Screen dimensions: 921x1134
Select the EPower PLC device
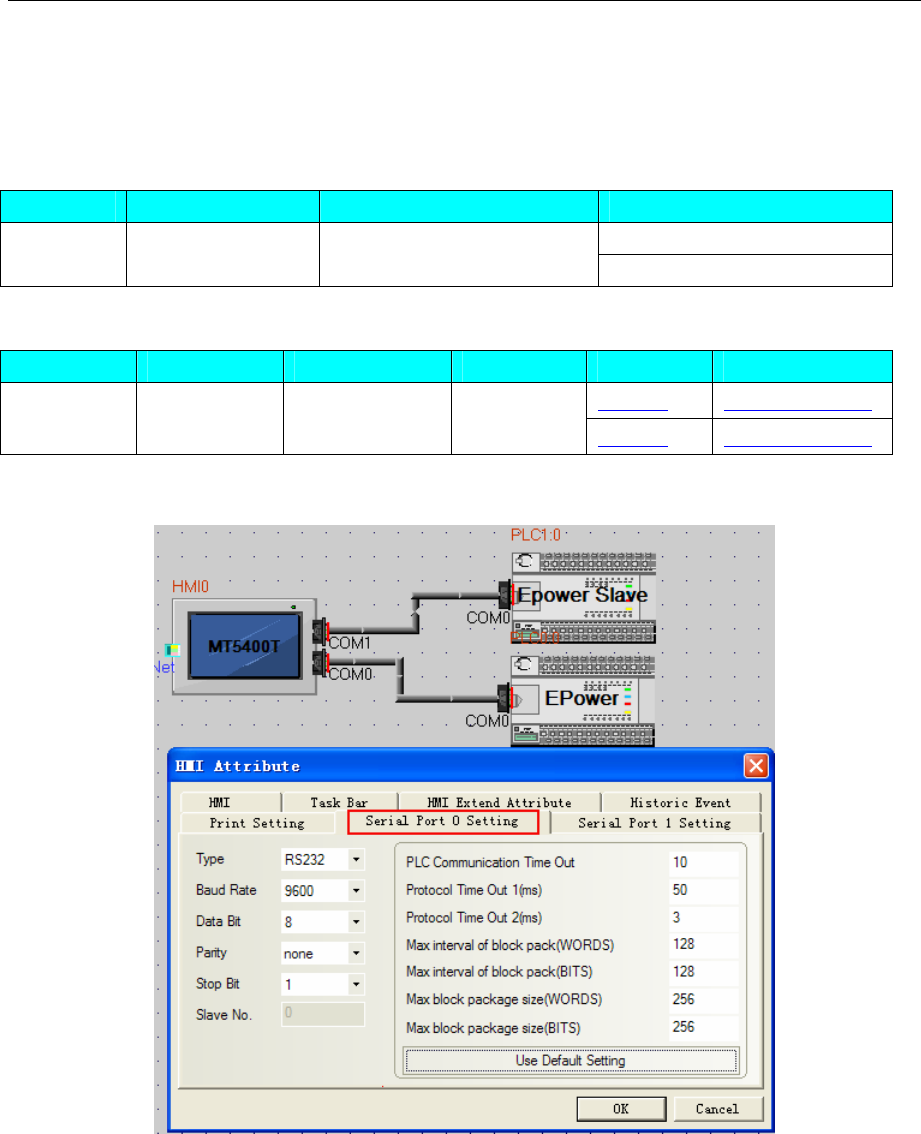pos(583,701)
